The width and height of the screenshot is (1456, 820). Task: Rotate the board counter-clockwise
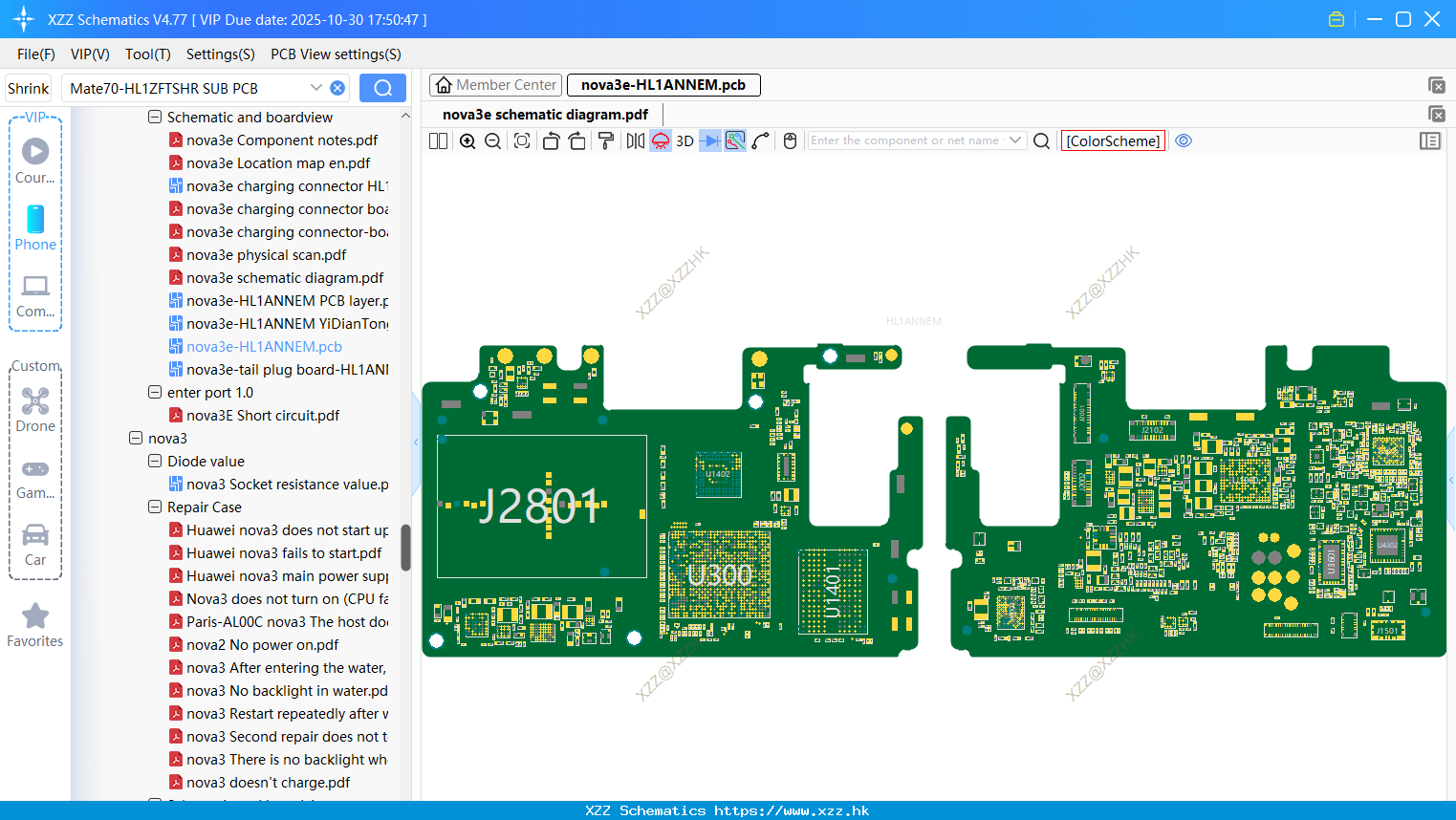click(551, 140)
